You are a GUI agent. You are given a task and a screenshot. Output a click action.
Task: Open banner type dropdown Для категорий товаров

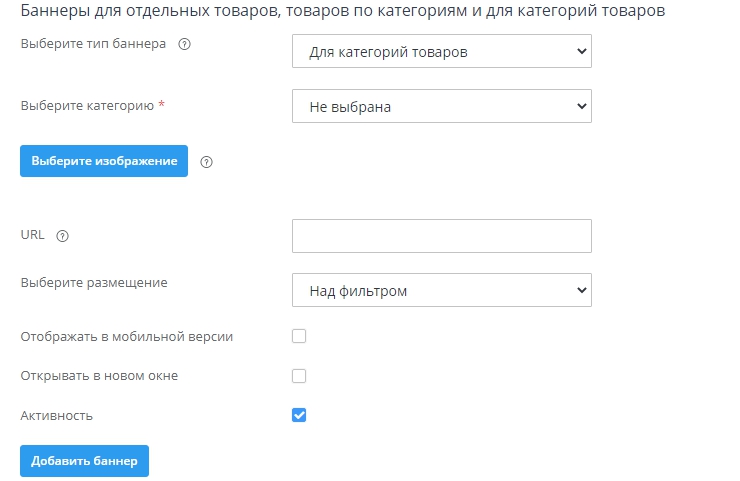coord(441,51)
